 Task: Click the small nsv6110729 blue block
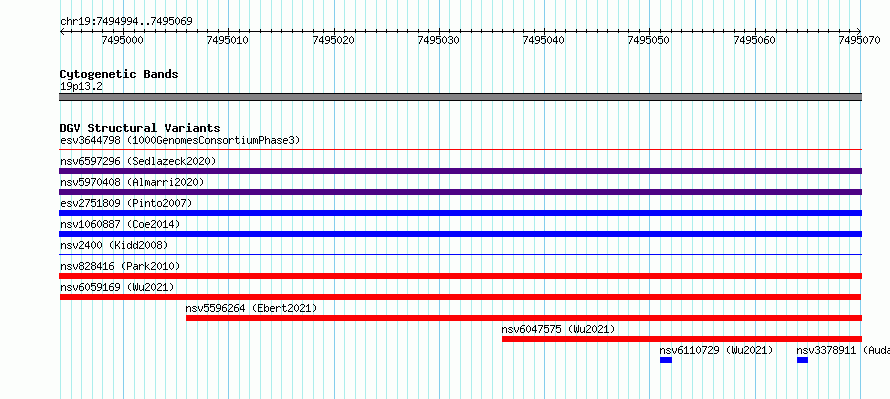coord(666,360)
